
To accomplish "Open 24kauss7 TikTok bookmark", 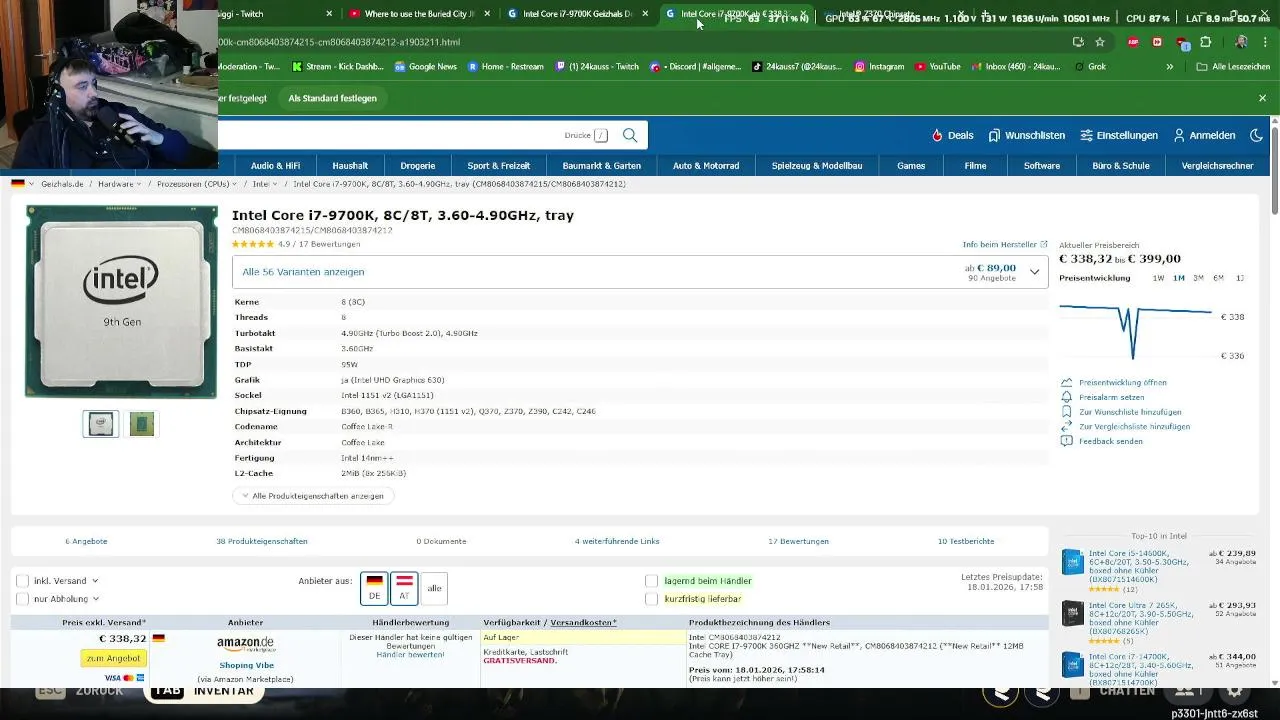I will point(798,67).
